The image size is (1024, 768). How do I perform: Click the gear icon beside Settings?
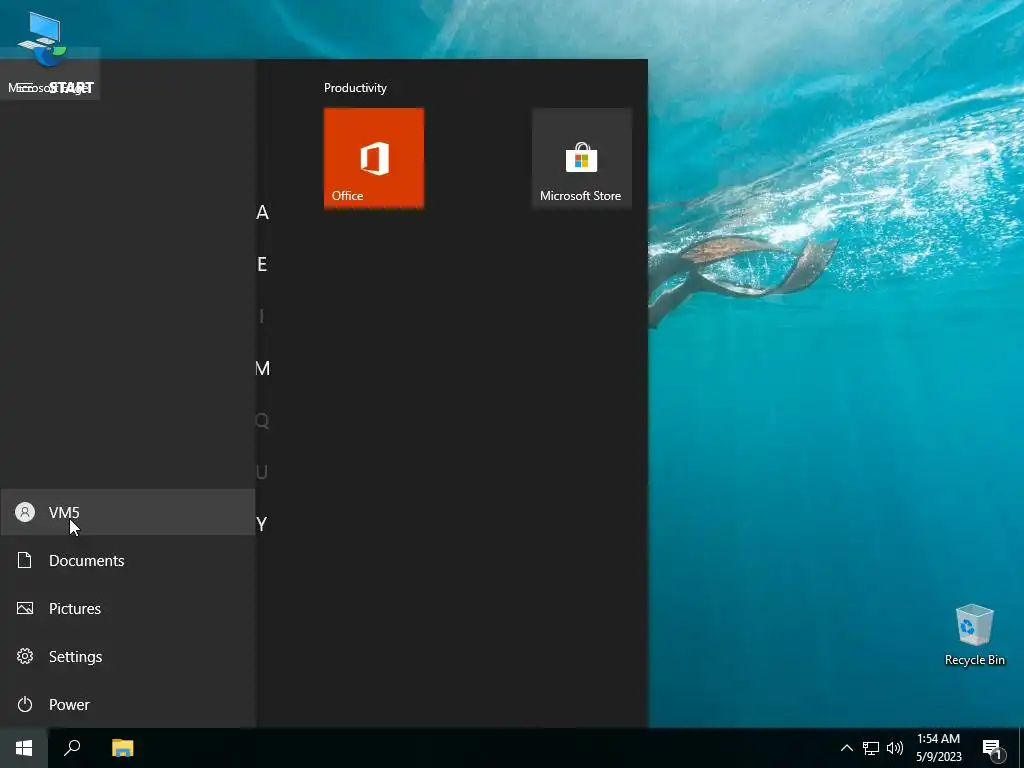tap(25, 656)
